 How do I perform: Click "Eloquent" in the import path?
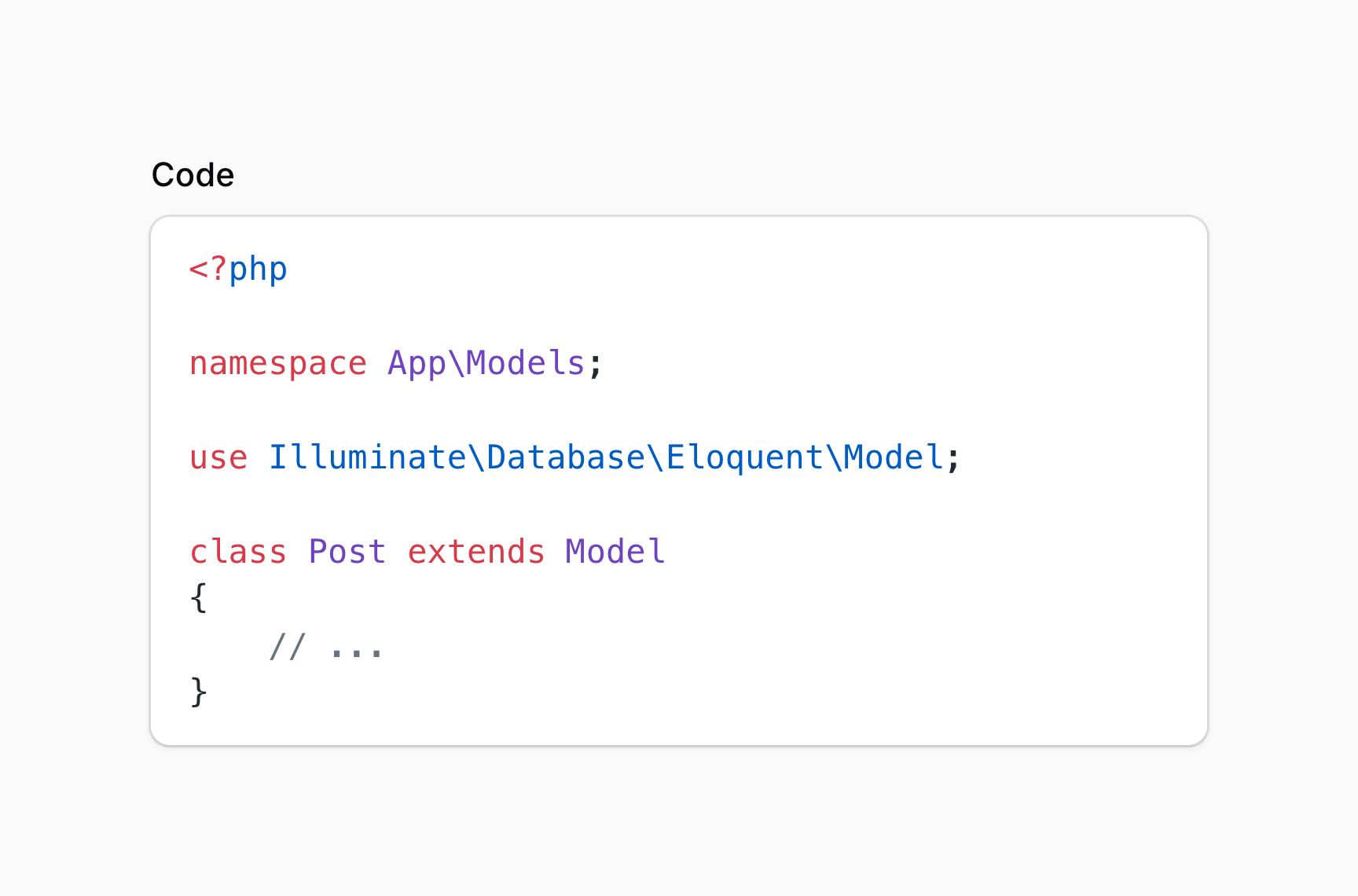[744, 458]
